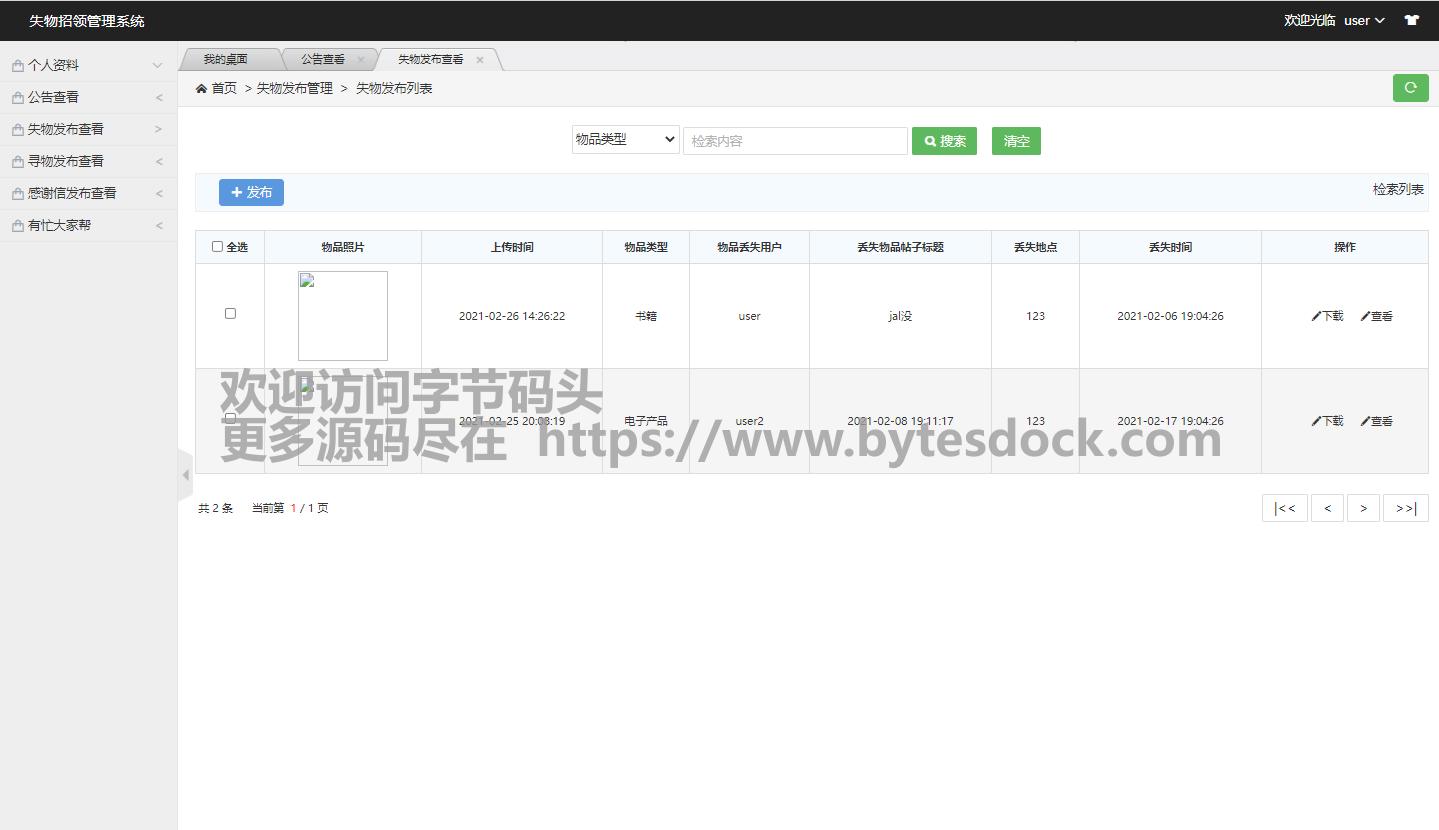
Task: Check the box for the user2 row
Action: (x=230, y=419)
